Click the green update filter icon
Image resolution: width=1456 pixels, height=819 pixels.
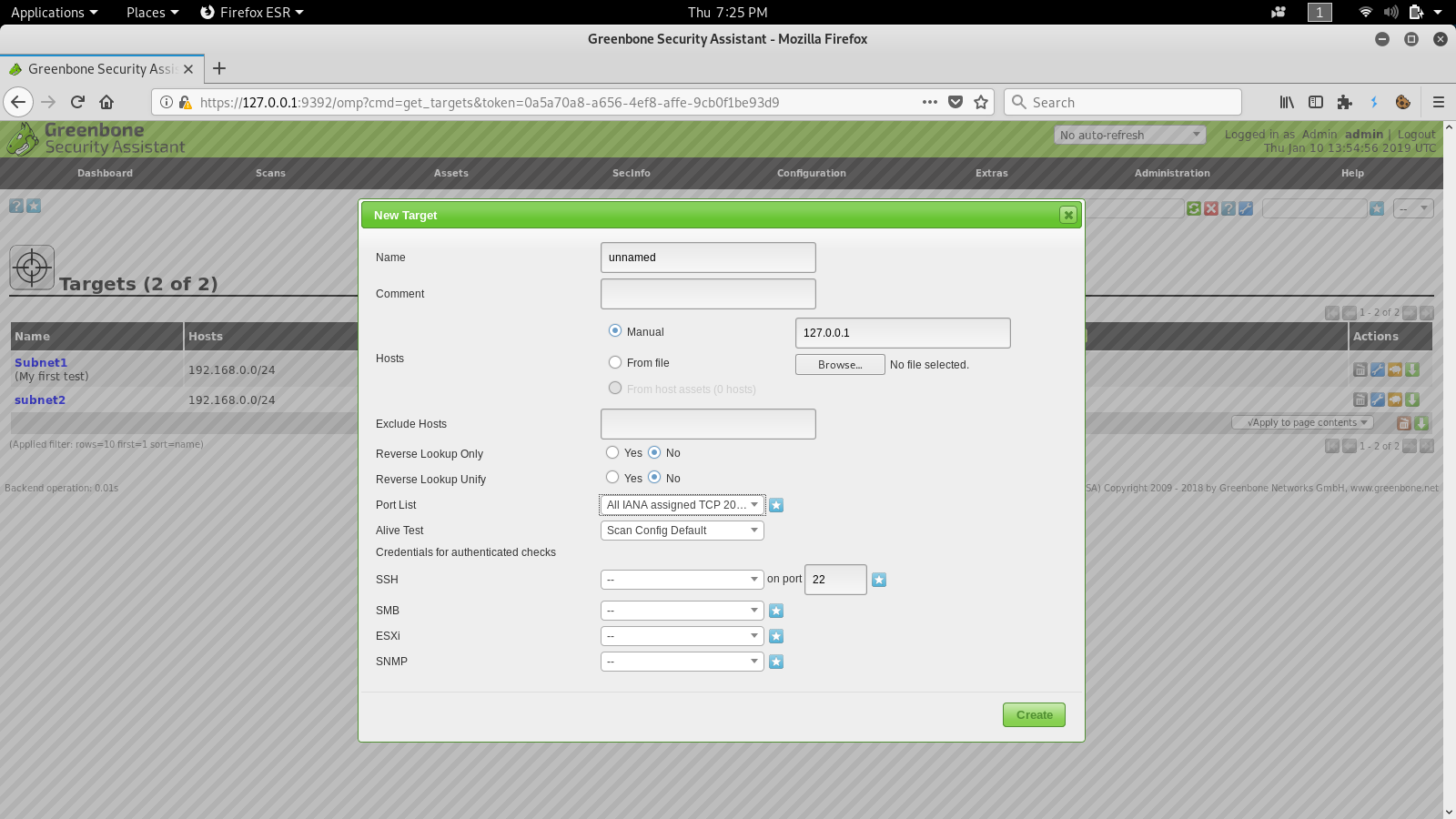point(1194,208)
